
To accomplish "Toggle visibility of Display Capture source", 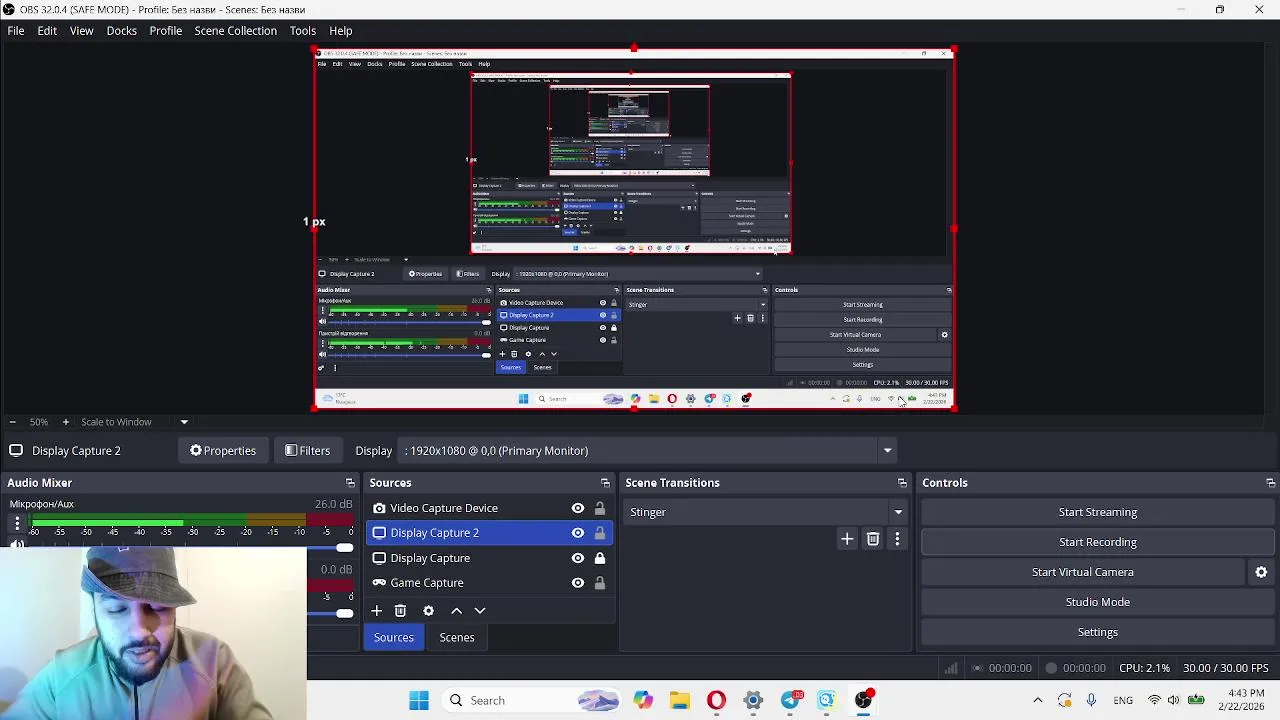I will (x=578, y=558).
